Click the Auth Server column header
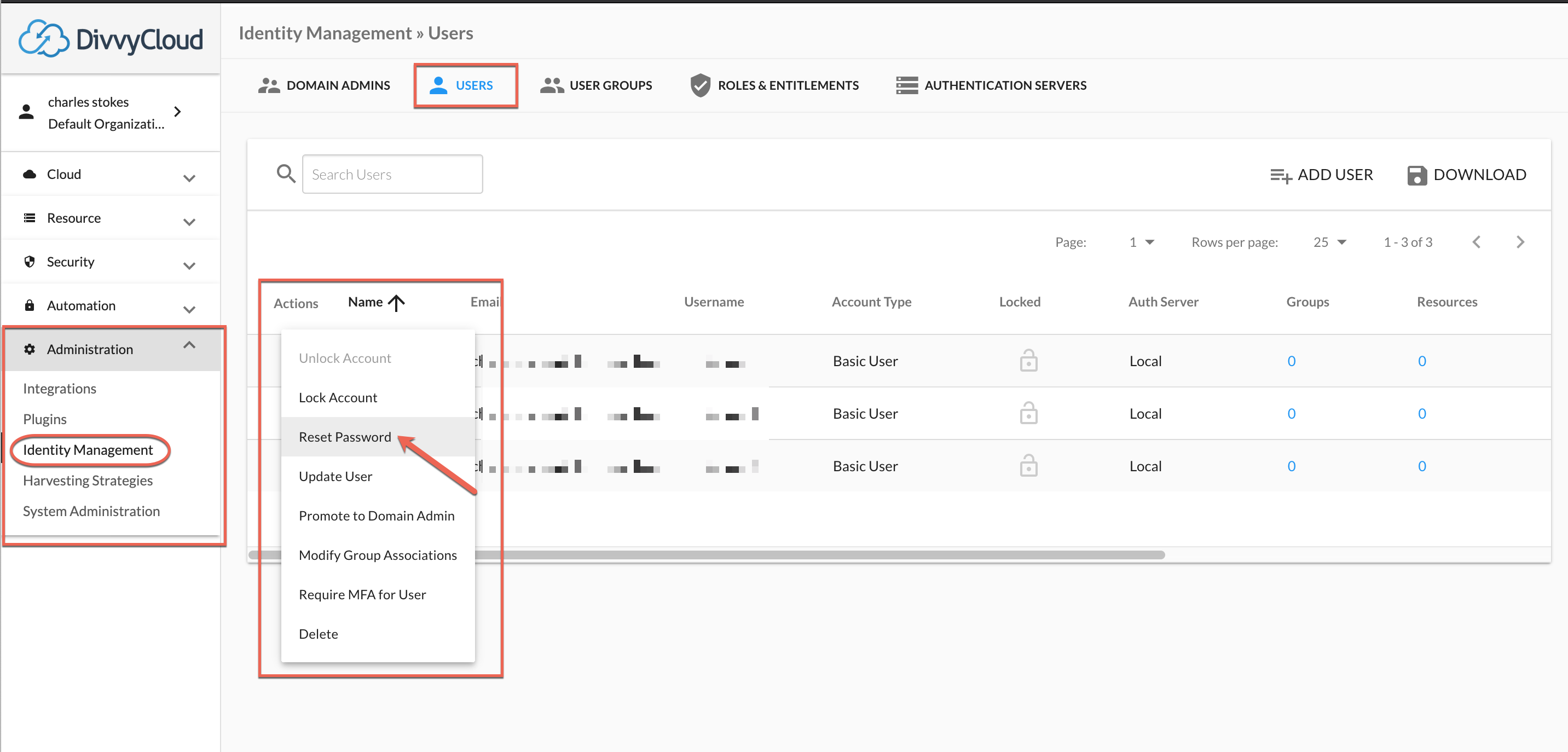This screenshot has height=752, width=1568. coord(1163,302)
